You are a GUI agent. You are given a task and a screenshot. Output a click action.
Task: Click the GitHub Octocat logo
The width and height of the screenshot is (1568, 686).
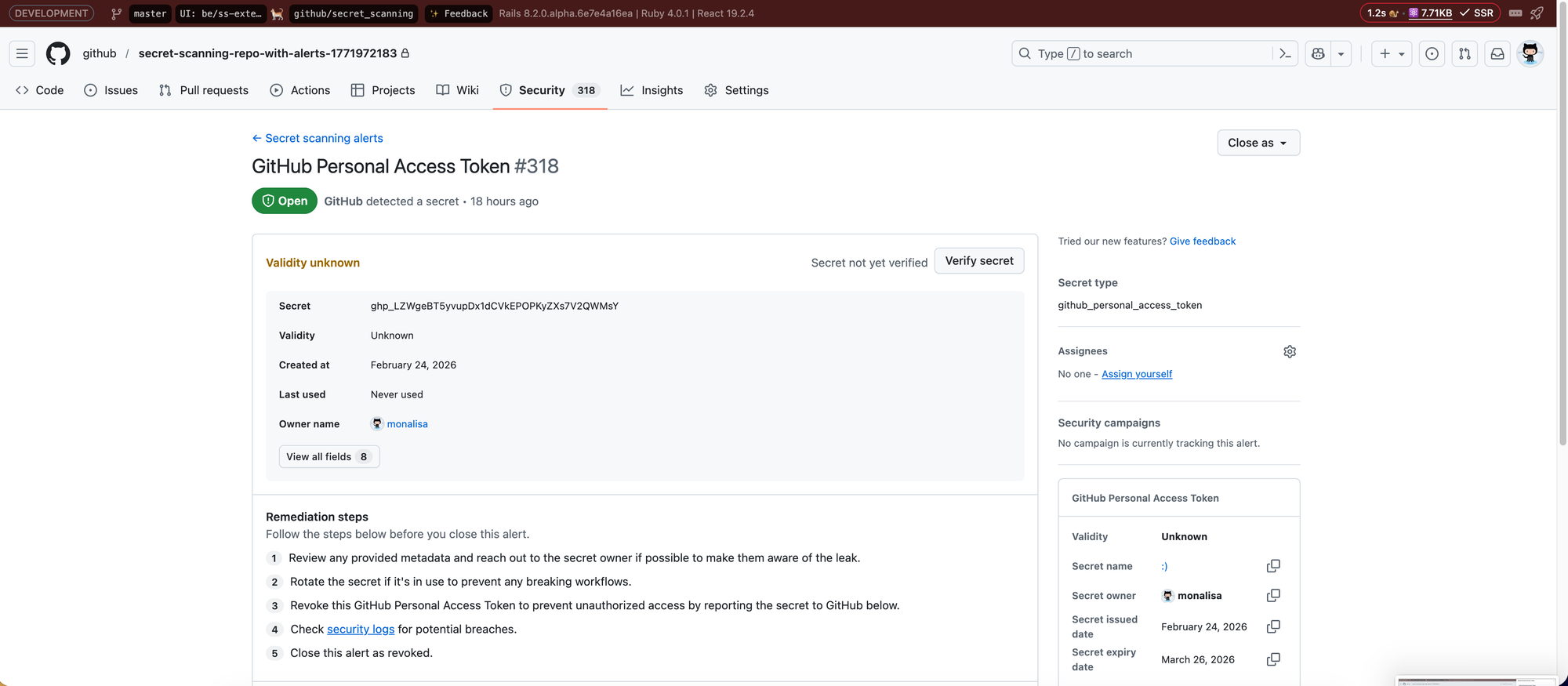coord(58,53)
